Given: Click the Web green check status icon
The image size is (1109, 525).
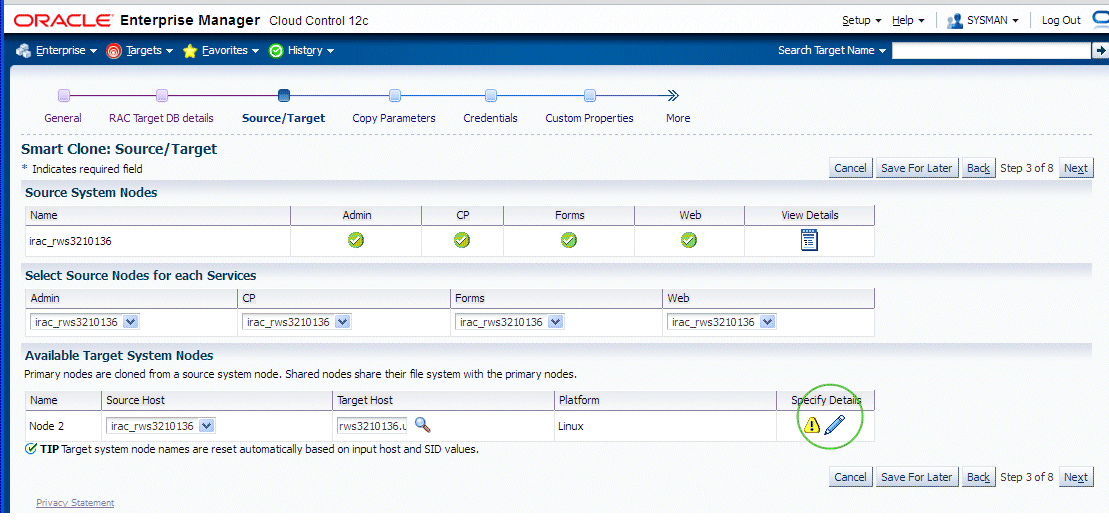Looking at the screenshot, I should [x=689, y=241].
